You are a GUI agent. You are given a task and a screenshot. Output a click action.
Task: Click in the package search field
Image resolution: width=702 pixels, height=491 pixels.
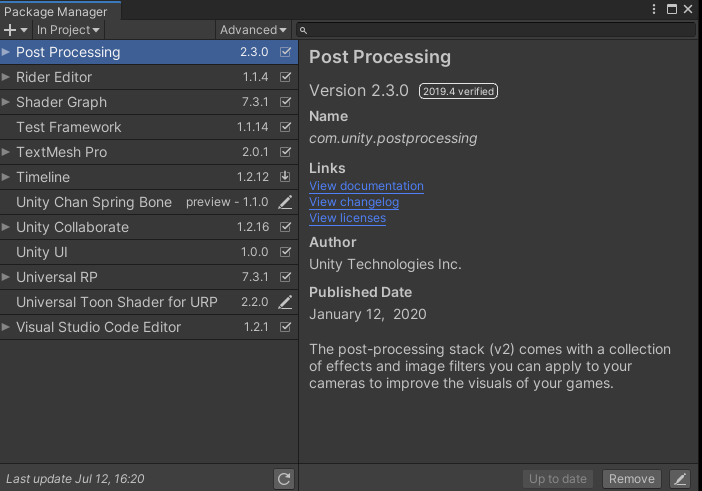(x=495, y=30)
